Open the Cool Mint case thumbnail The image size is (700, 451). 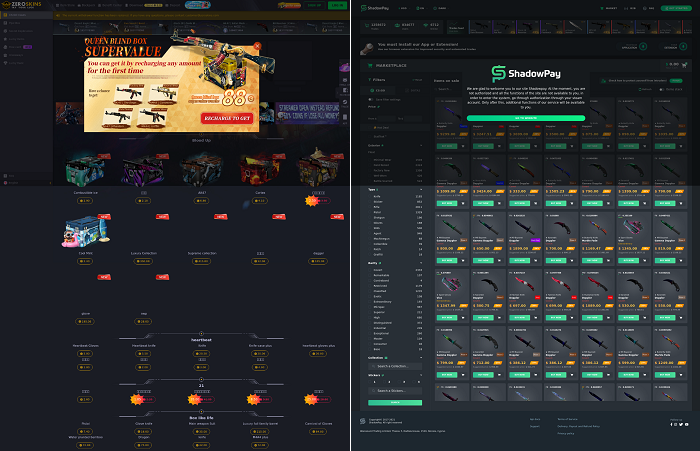click(86, 231)
